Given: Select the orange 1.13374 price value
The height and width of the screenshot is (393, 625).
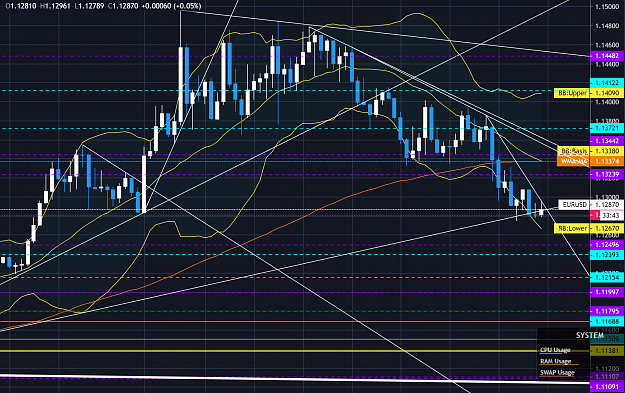Looking at the screenshot, I should [x=607, y=161].
